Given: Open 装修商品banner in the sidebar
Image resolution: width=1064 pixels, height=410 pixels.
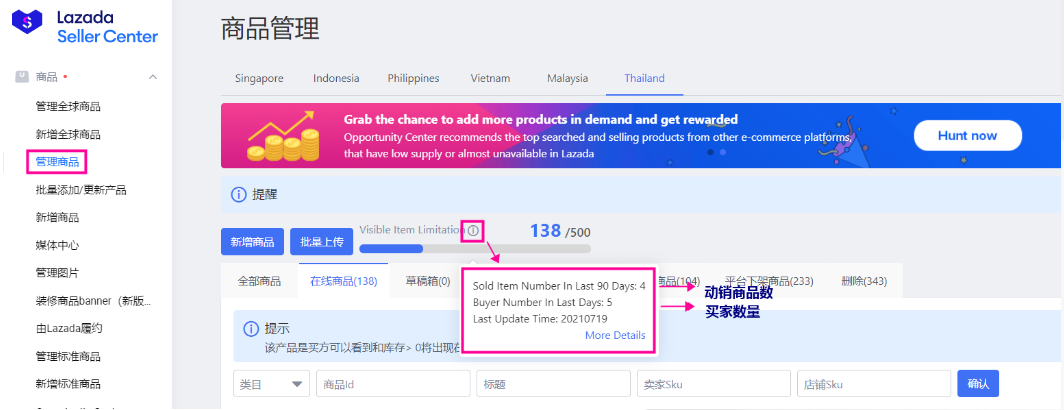Looking at the screenshot, I should coord(93,301).
